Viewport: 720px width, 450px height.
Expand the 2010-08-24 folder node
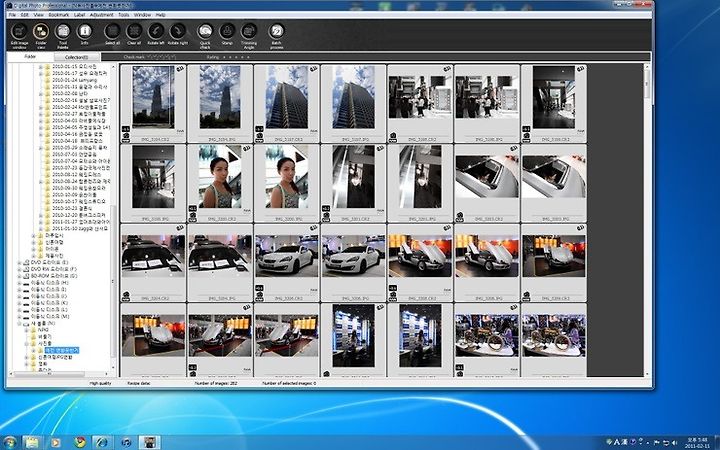pos(40,181)
